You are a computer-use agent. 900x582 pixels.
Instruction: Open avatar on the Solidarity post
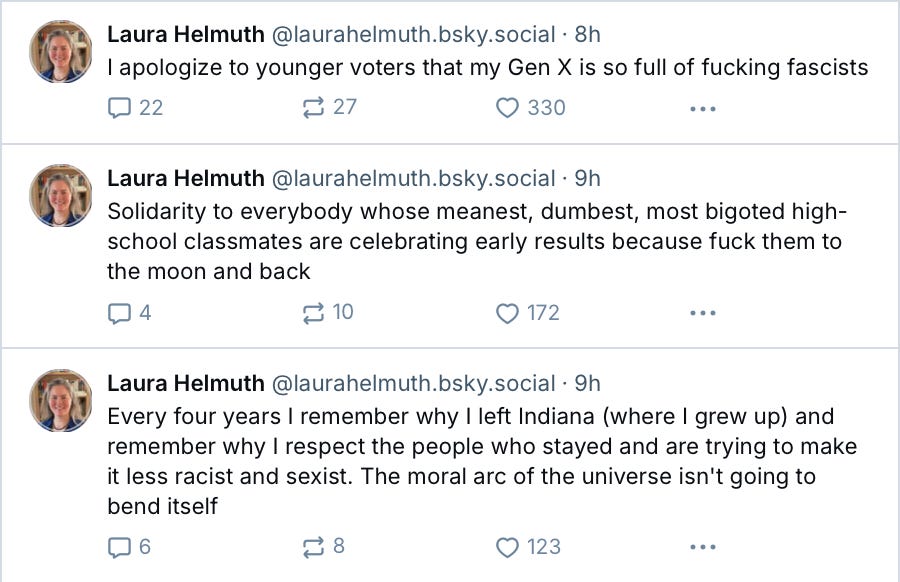tap(62, 195)
